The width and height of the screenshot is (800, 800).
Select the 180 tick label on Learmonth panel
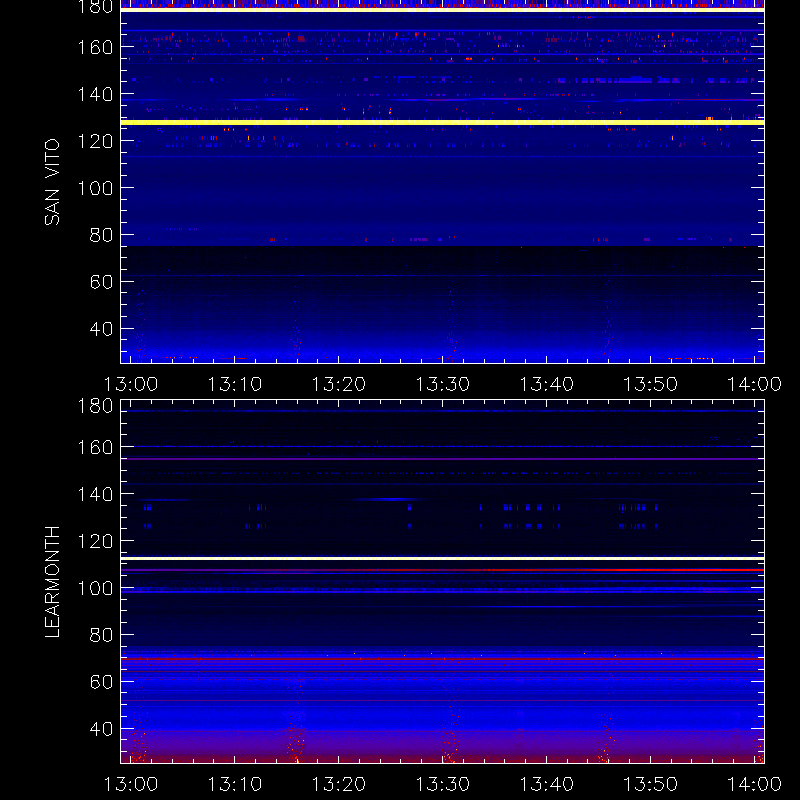click(x=95, y=406)
